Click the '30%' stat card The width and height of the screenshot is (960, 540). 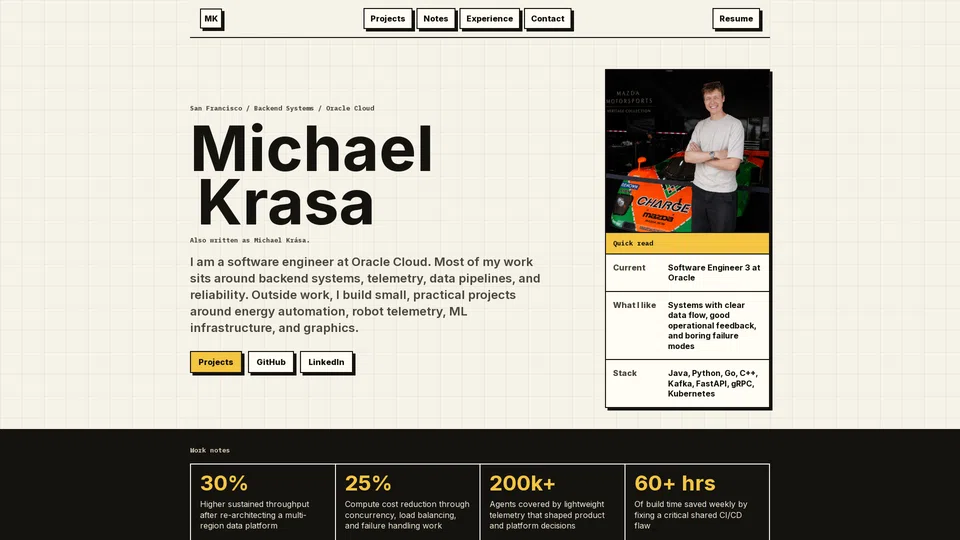tap(263, 502)
